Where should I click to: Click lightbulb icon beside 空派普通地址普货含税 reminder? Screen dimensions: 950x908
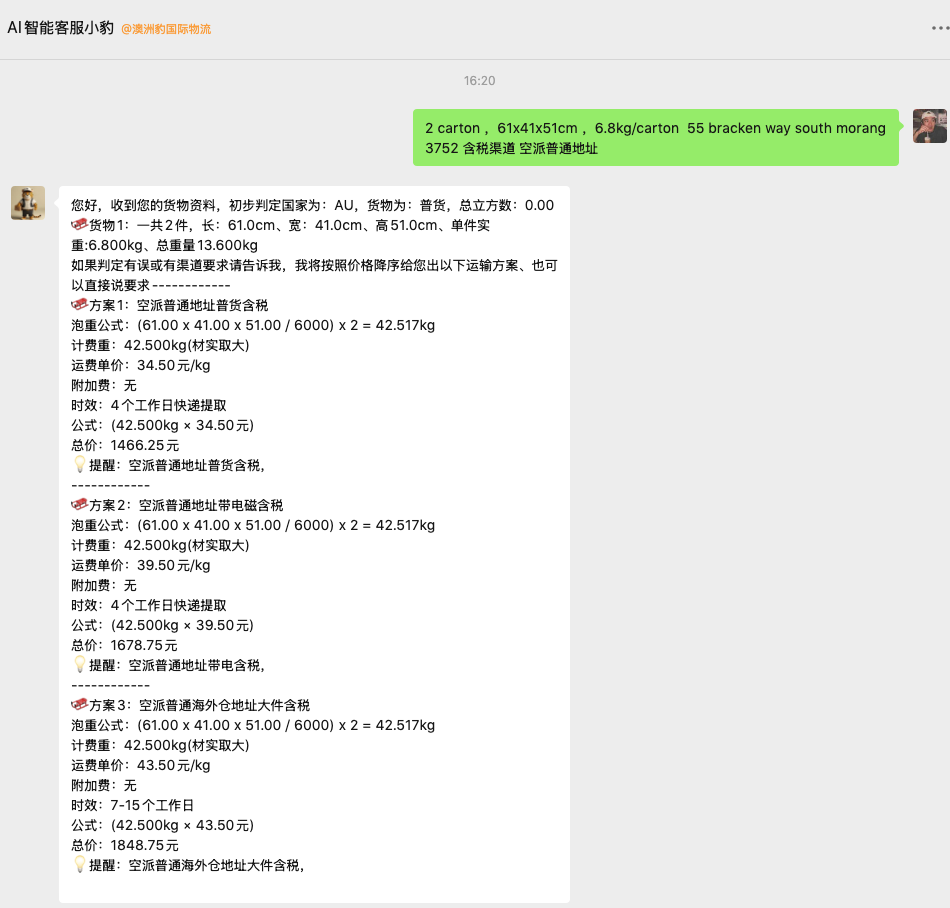pyautogui.click(x=80, y=465)
